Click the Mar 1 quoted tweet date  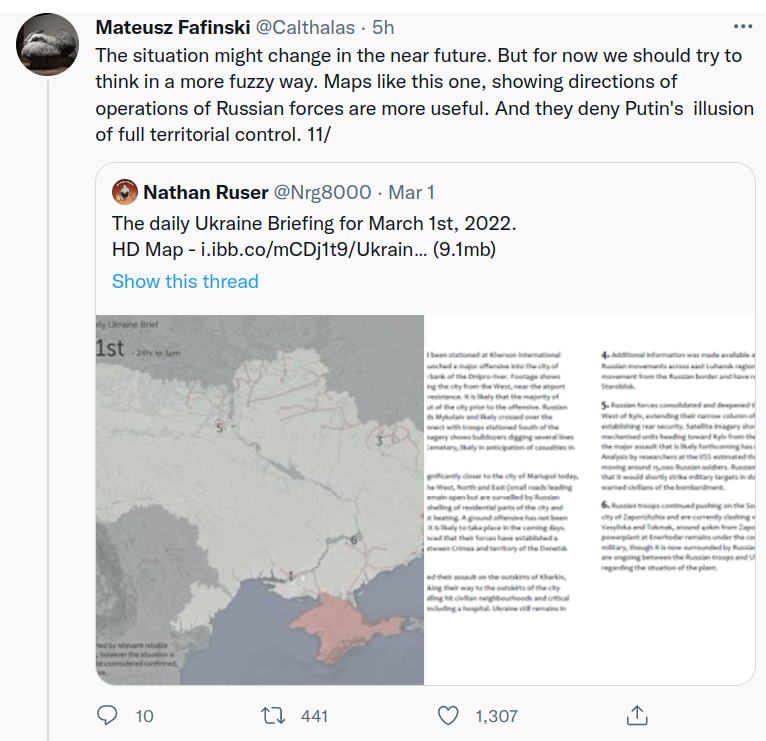pyautogui.click(x=411, y=192)
